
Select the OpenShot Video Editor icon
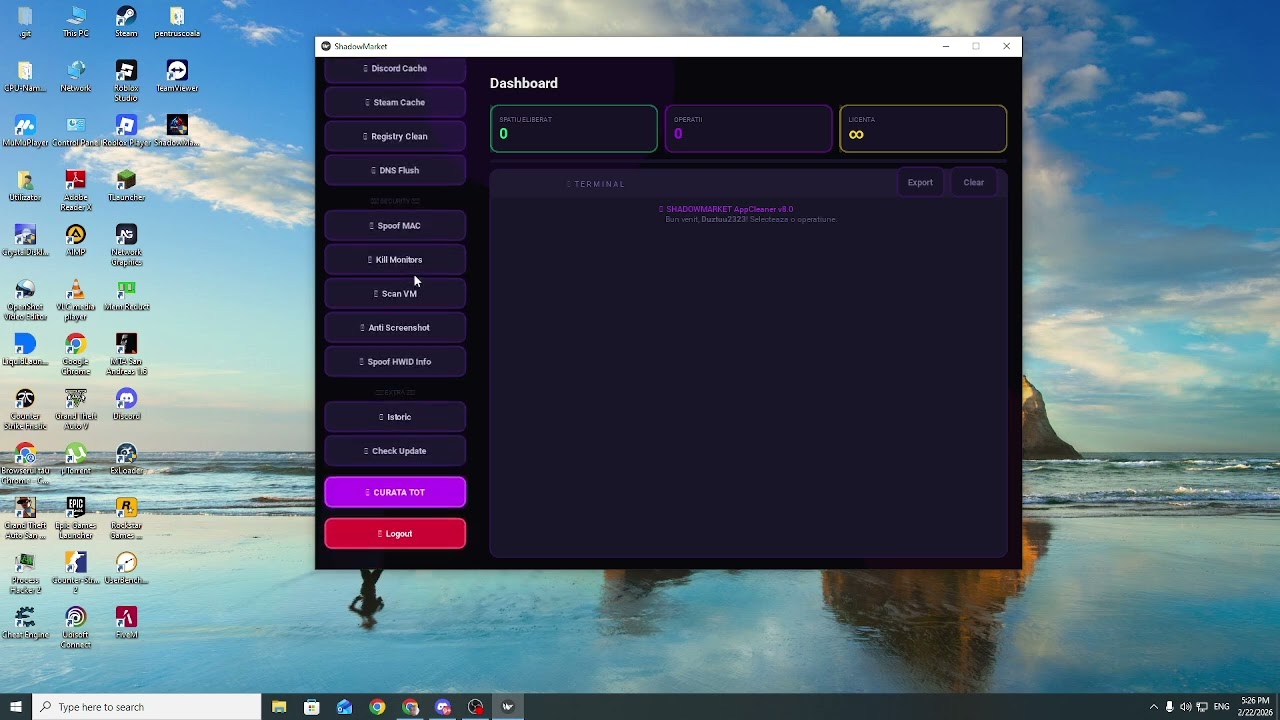25,300
